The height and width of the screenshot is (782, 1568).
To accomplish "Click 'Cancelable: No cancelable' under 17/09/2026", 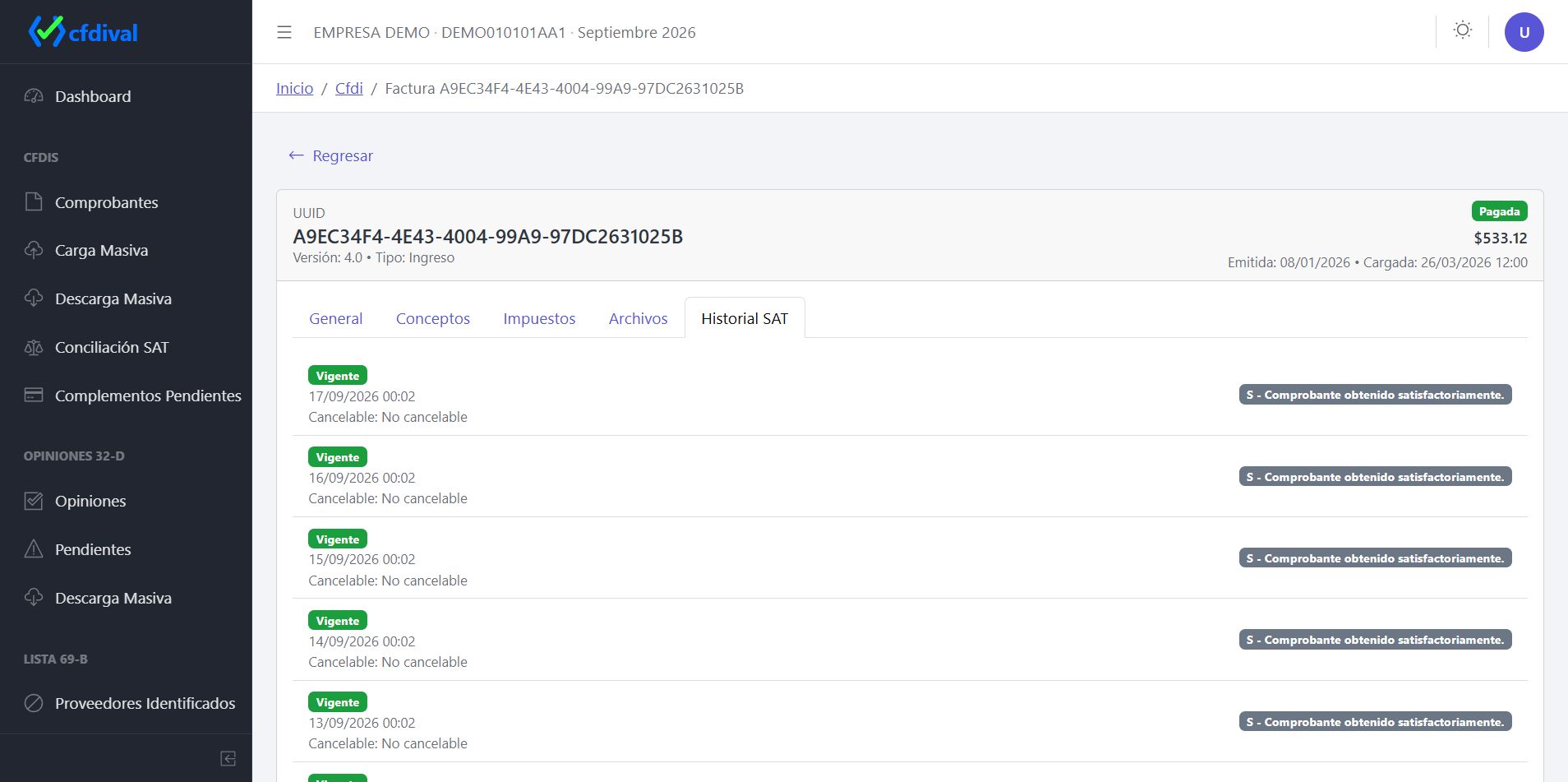I will tap(388, 417).
